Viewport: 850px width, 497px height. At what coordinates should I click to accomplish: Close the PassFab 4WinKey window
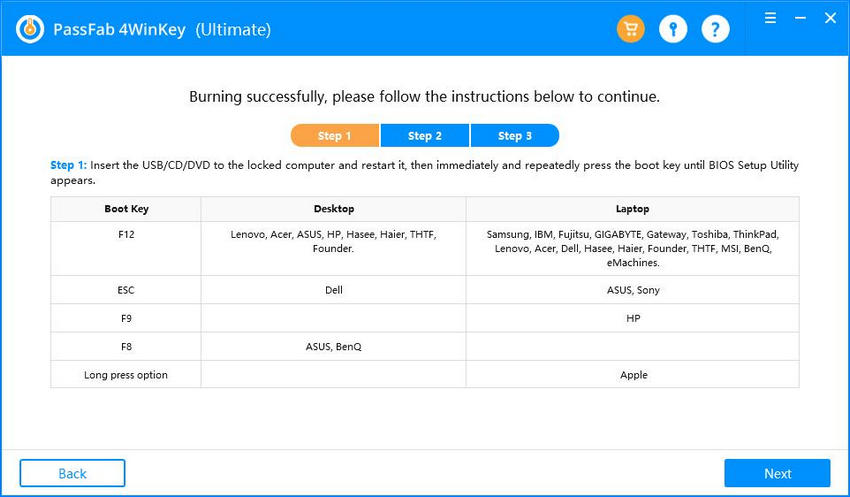[829, 18]
